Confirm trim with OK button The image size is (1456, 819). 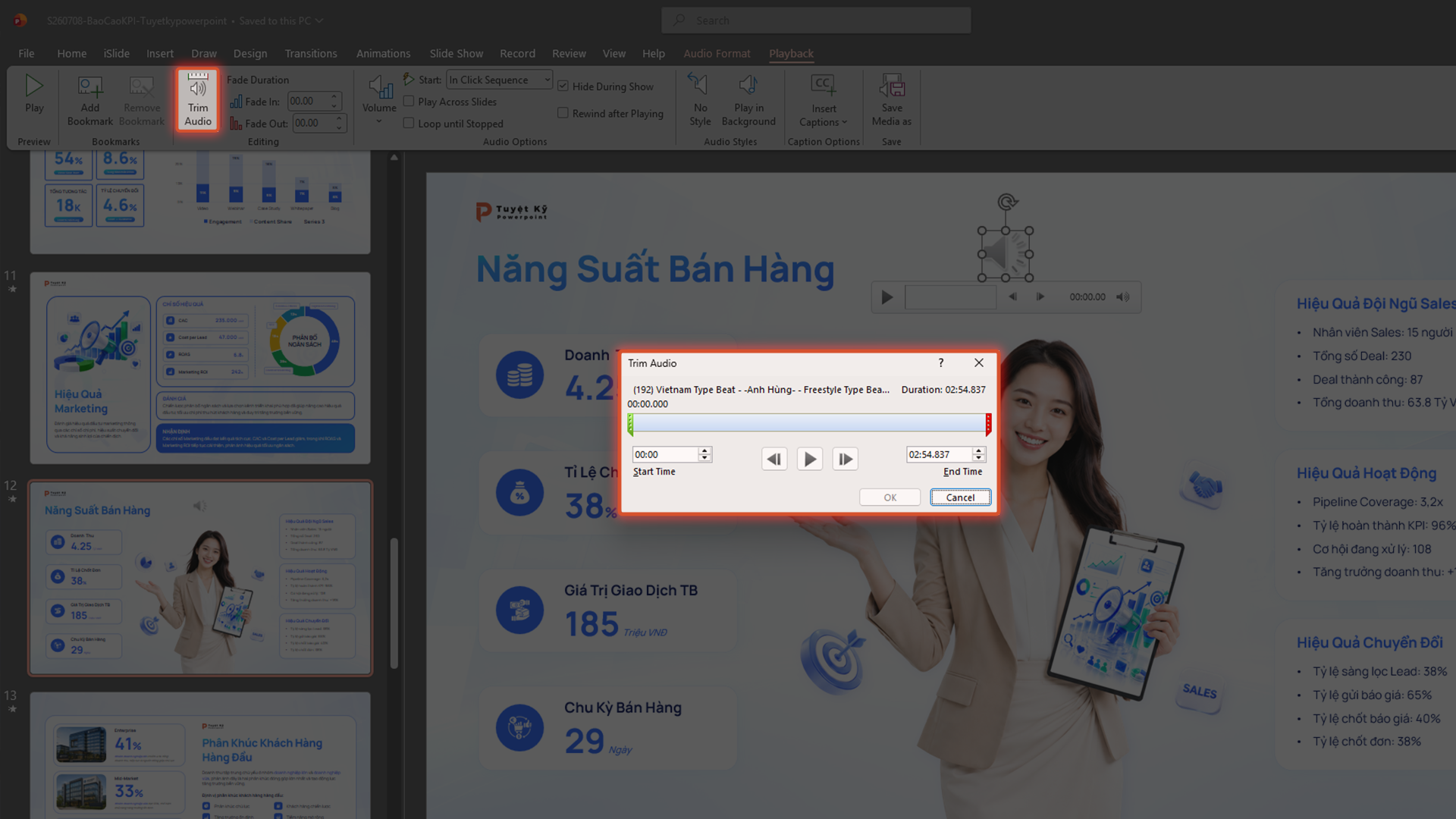[890, 497]
